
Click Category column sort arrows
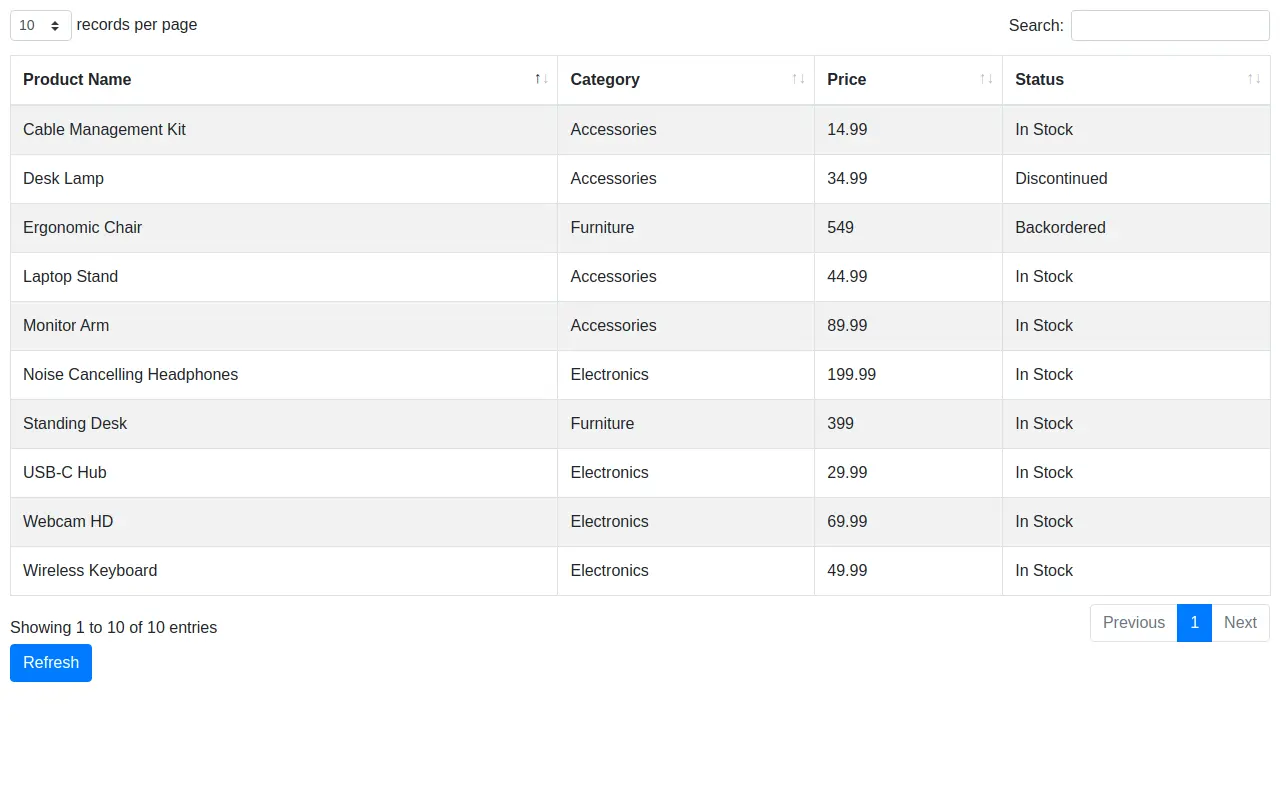click(x=798, y=79)
